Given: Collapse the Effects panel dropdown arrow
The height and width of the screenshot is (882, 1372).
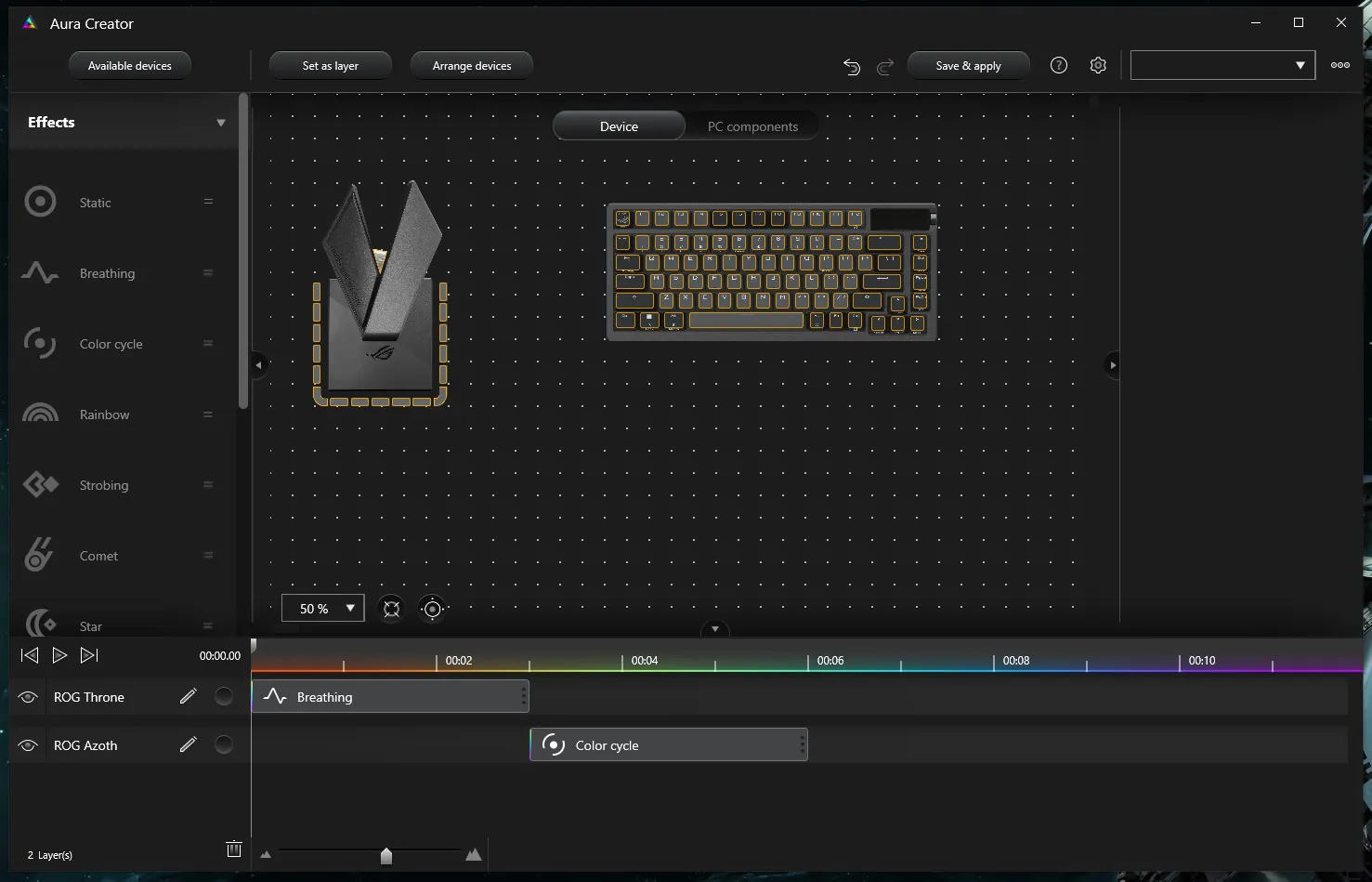Looking at the screenshot, I should pyautogui.click(x=221, y=123).
